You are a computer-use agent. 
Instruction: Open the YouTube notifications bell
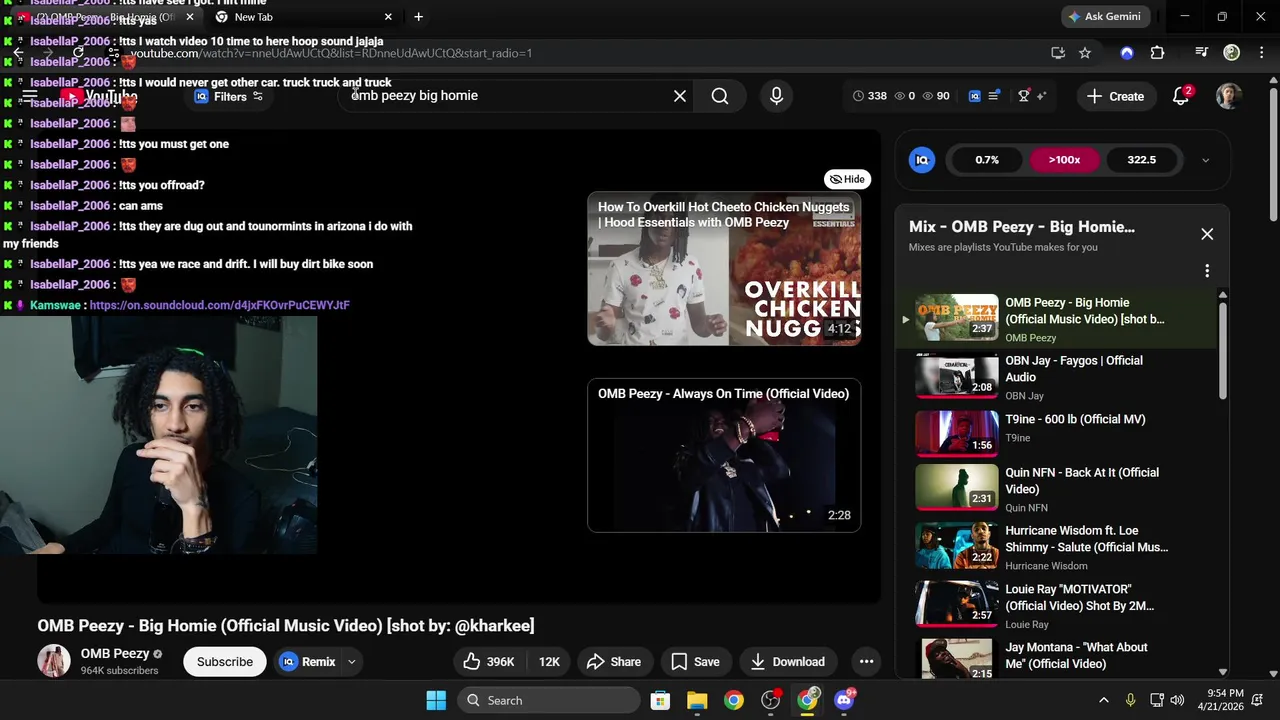coord(1181,96)
